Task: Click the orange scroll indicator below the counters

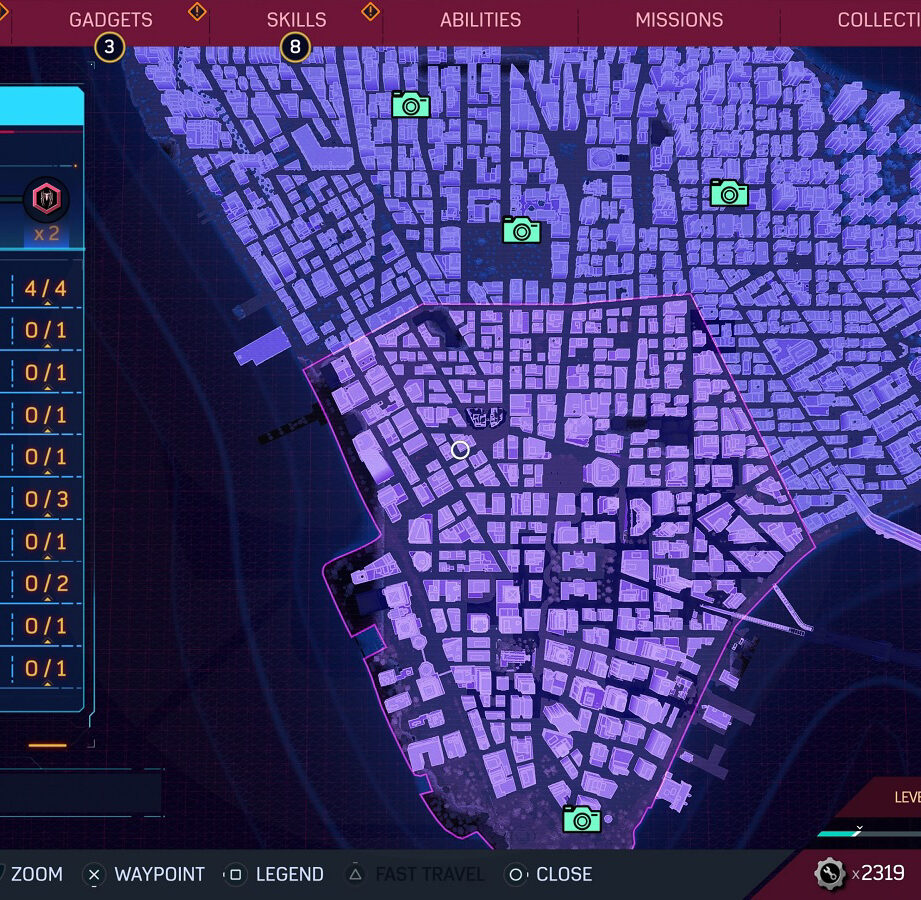Action: click(x=48, y=745)
